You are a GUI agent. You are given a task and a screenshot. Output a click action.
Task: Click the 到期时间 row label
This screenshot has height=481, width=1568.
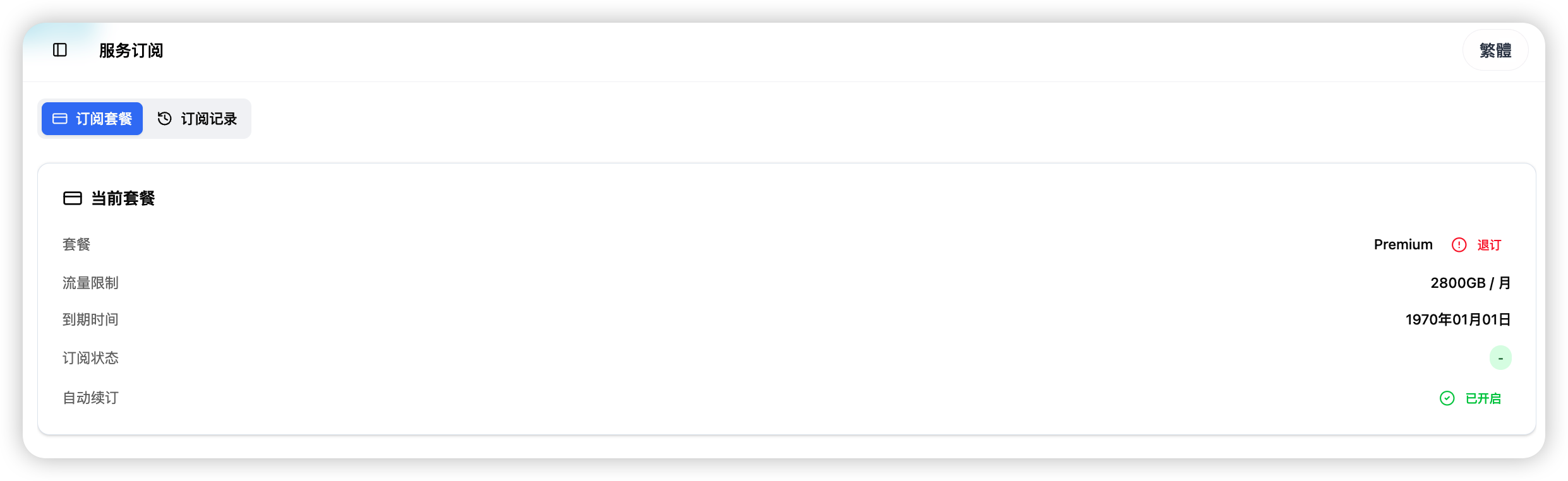[x=90, y=319]
